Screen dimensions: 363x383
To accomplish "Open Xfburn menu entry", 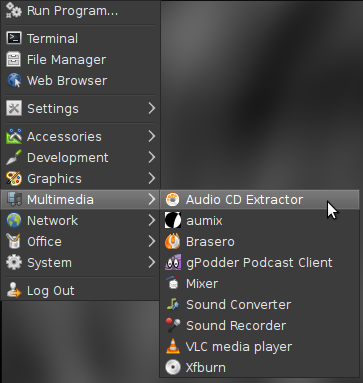I will point(260,367).
